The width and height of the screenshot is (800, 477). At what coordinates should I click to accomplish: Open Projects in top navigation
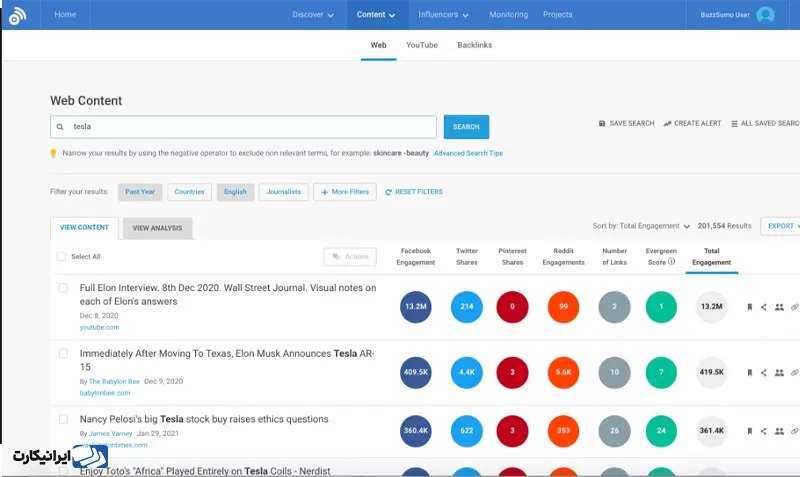pos(558,15)
